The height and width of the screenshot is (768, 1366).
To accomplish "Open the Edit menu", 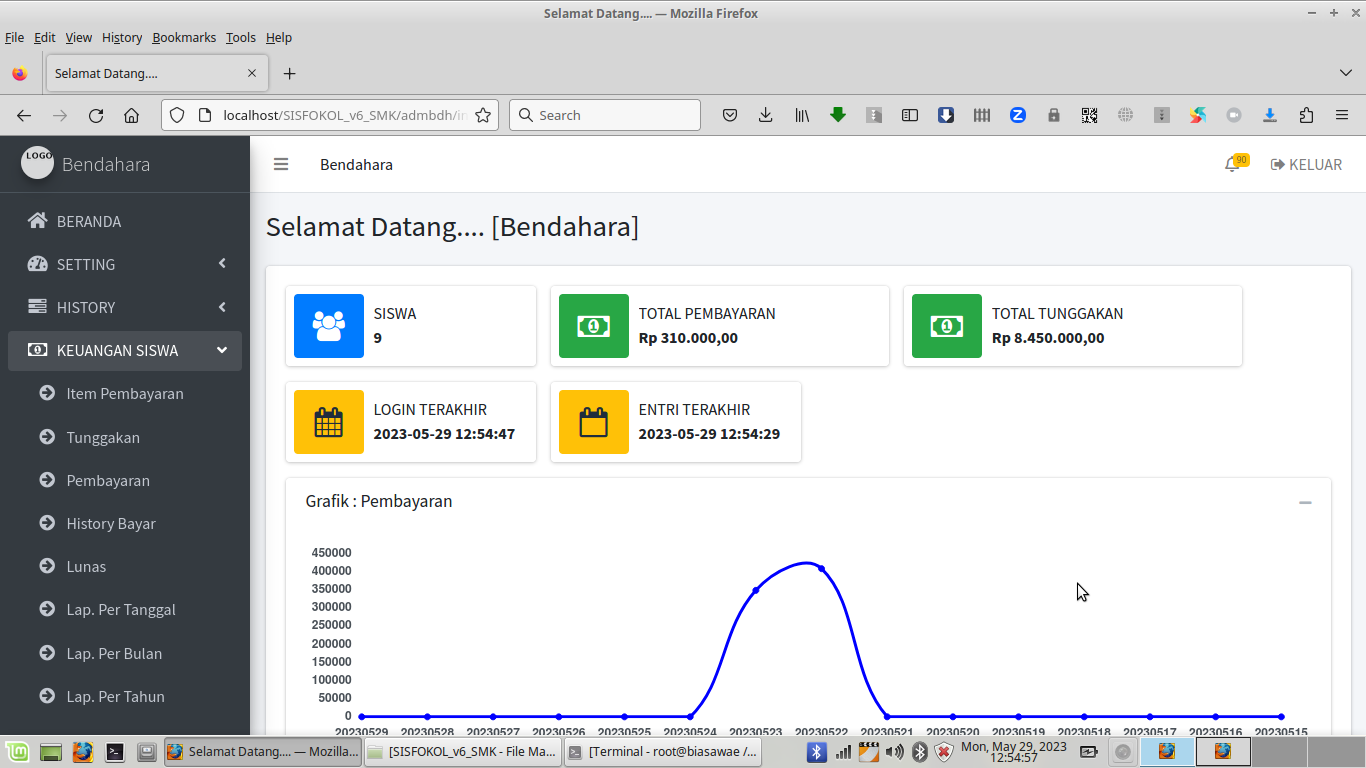I will coord(45,37).
